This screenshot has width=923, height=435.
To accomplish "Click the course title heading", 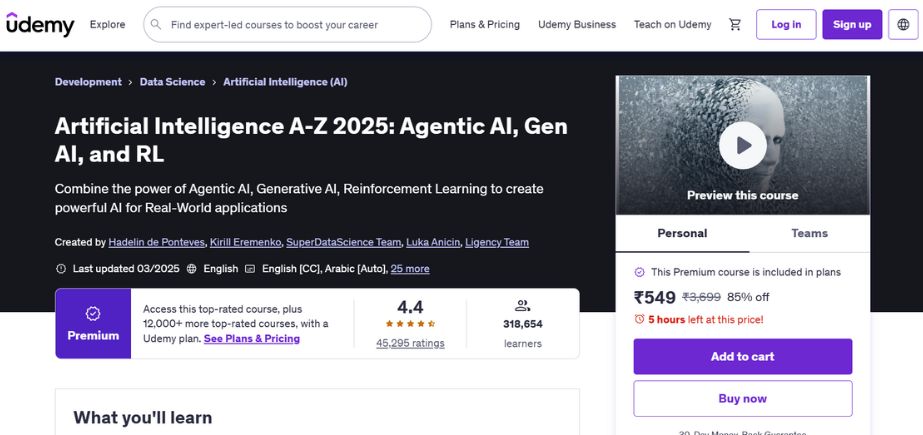I will pos(311,140).
